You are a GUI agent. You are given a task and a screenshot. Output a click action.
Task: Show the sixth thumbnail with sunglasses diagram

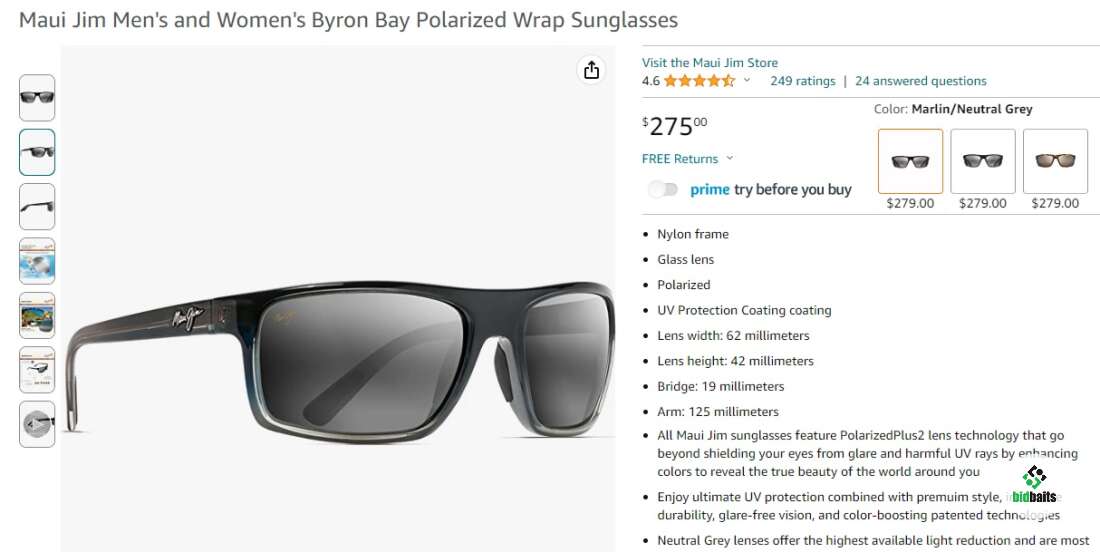point(37,370)
